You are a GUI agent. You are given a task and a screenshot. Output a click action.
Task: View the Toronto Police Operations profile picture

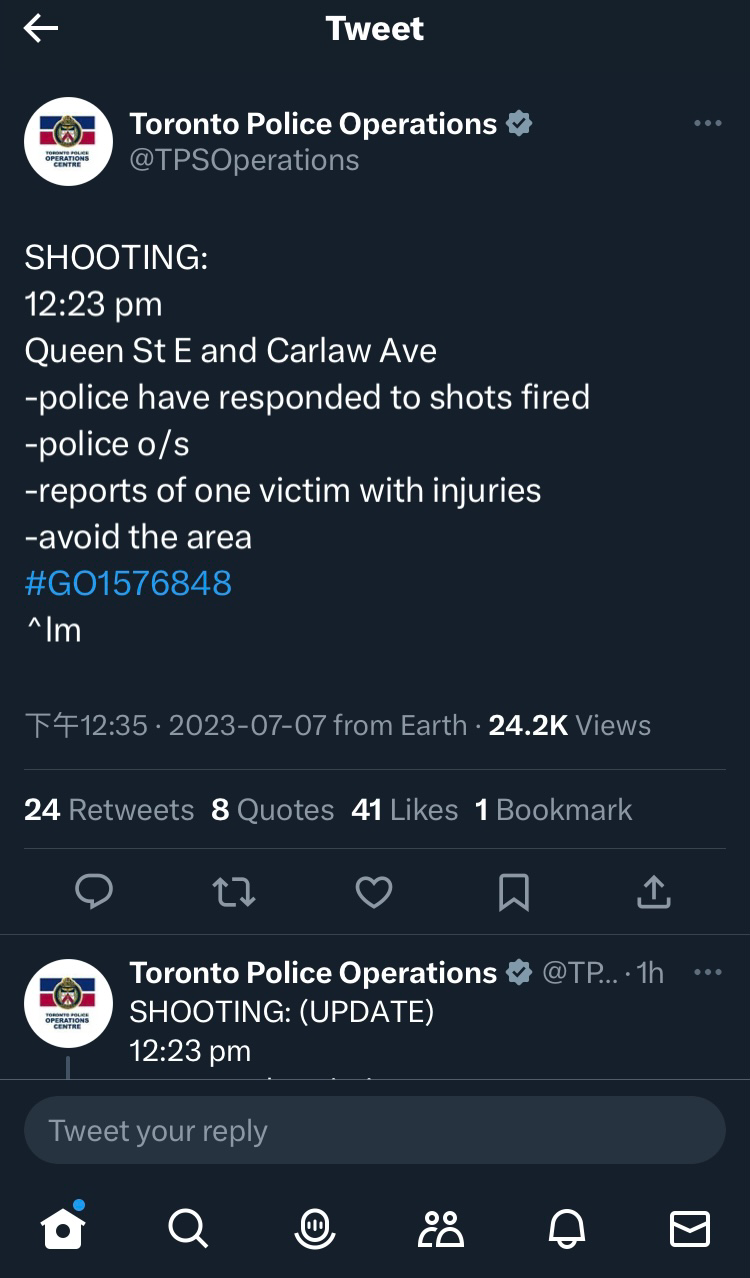(x=68, y=141)
